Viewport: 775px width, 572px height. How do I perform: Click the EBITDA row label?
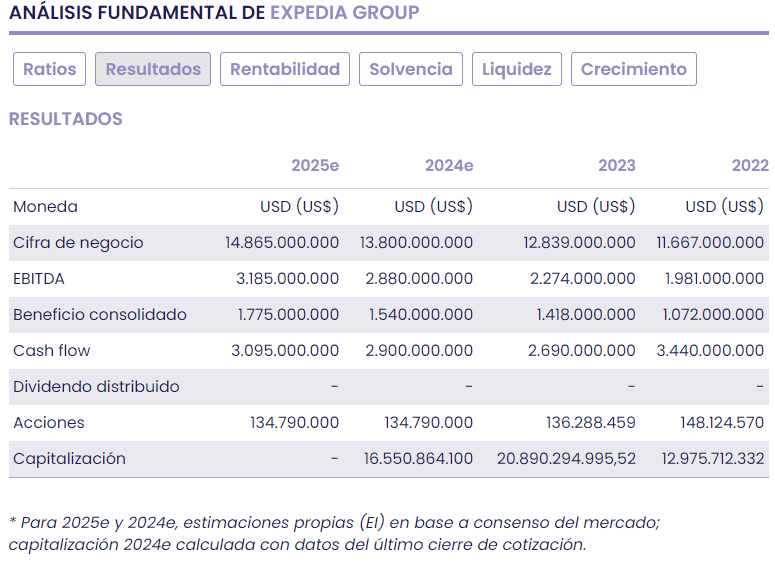point(39,279)
